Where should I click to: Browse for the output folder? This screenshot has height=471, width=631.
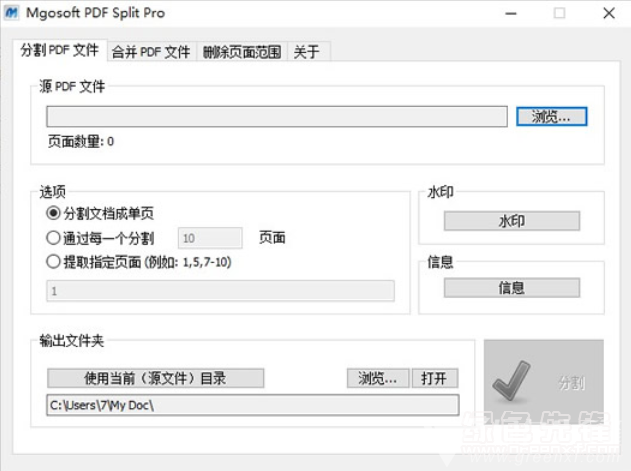[x=378, y=378]
